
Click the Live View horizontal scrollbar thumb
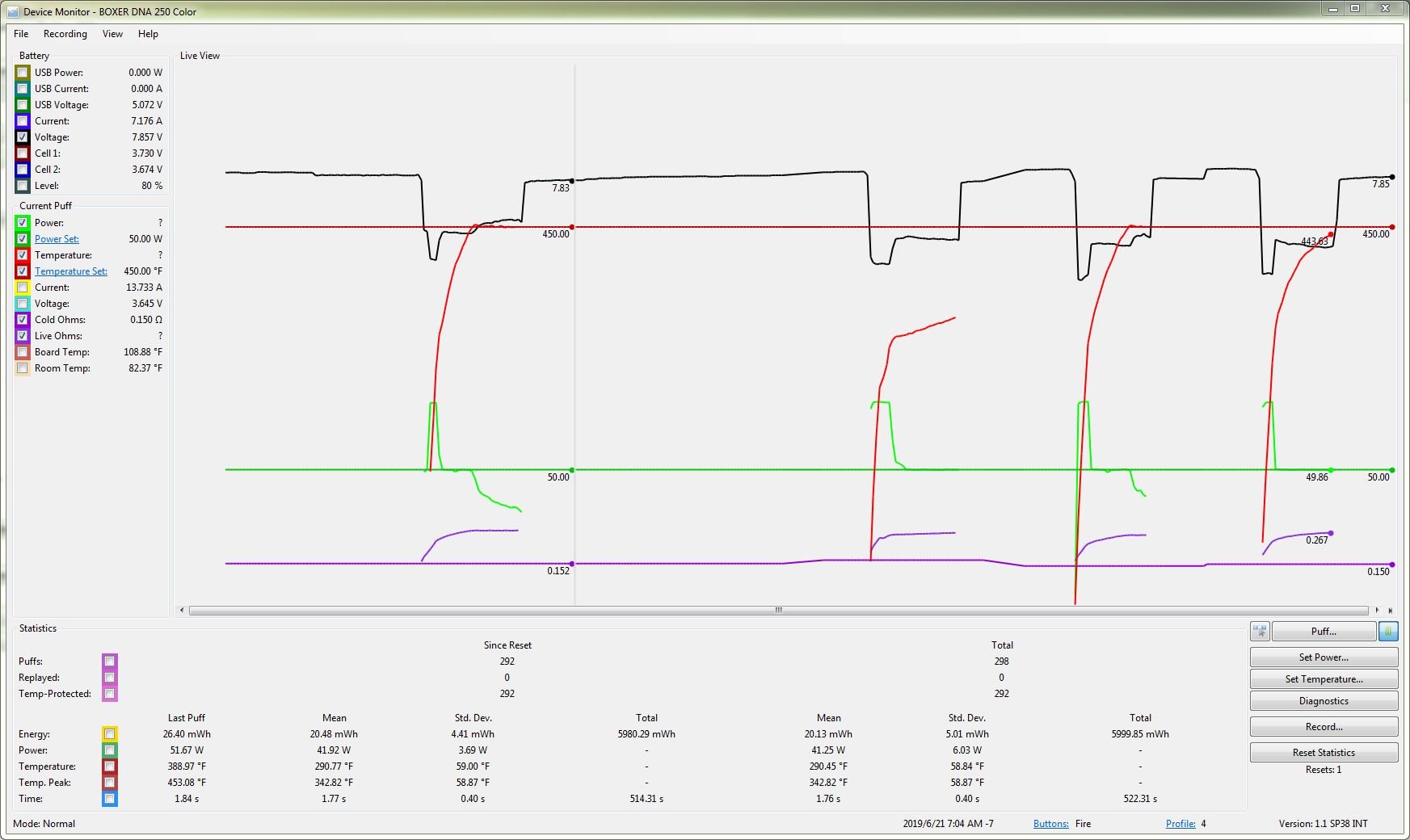point(778,611)
